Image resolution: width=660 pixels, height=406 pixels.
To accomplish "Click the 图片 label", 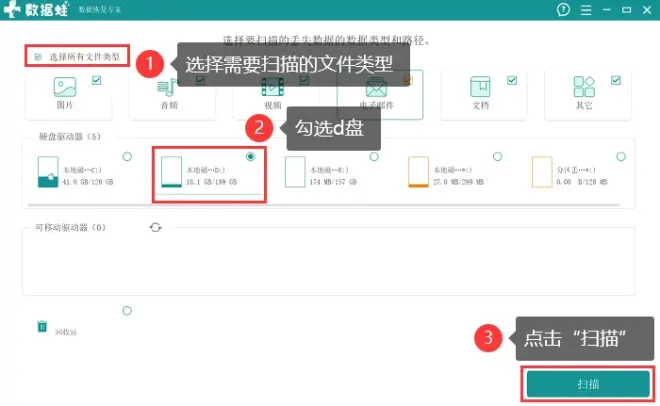I will coord(65,105).
